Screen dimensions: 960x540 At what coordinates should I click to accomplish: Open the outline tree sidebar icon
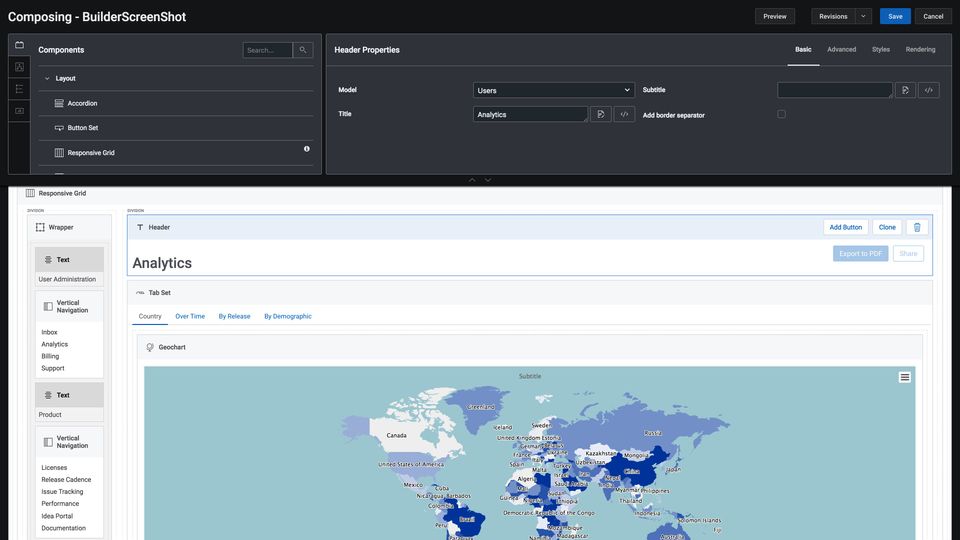19,89
